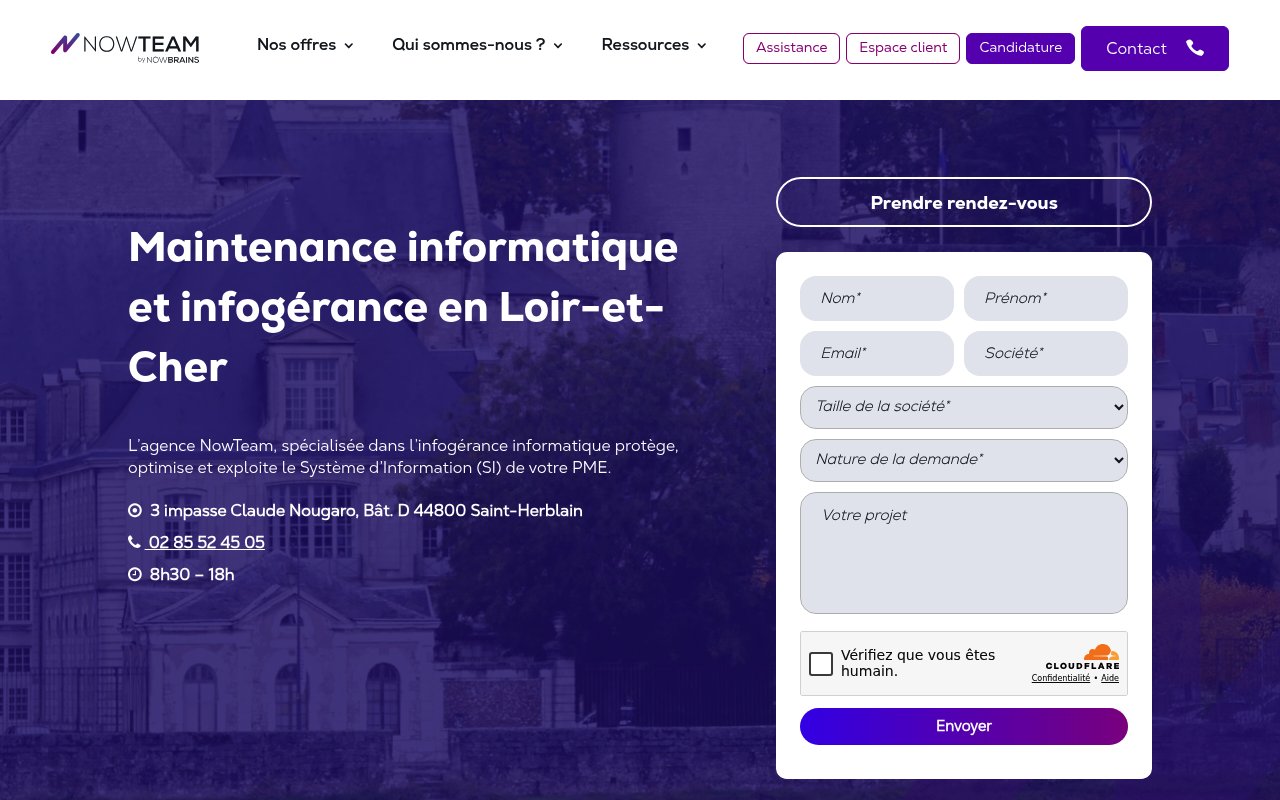1280x800 pixels.
Task: Click the Prendre rendez-vous button
Action: [964, 202]
